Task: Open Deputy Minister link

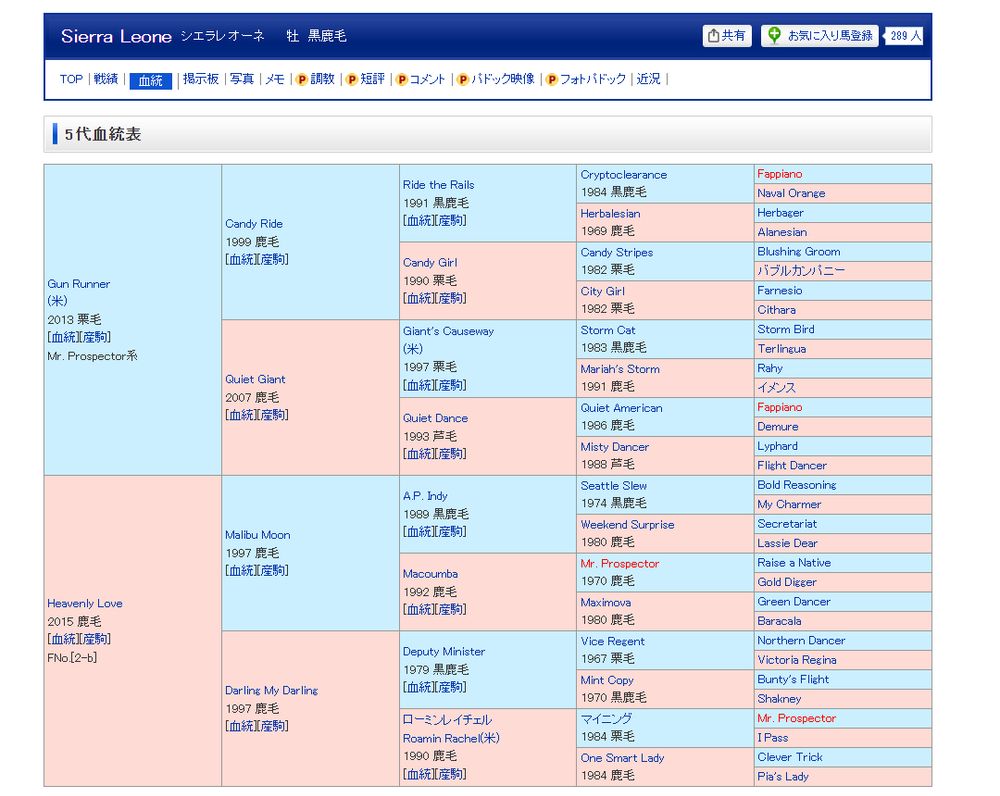Action: click(x=444, y=652)
